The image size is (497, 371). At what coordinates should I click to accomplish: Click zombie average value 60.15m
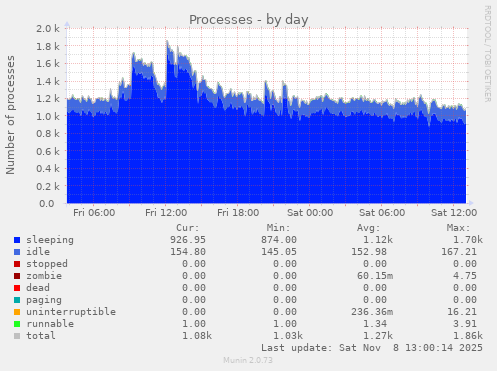coord(375,276)
